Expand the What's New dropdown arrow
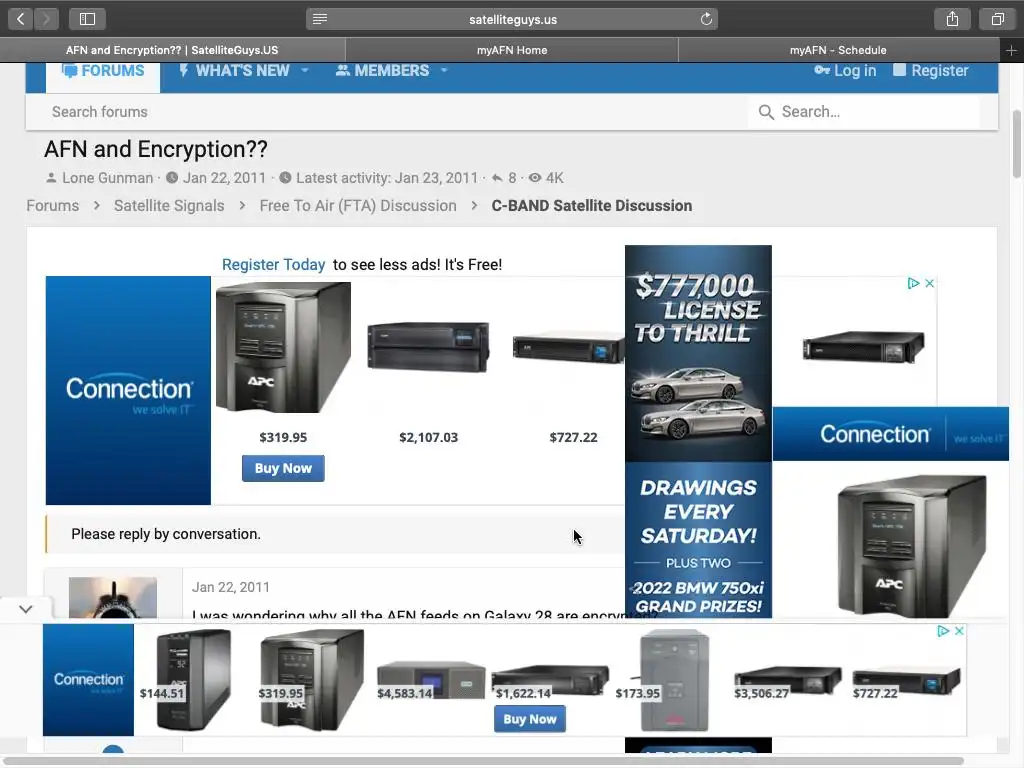This screenshot has width=1024, height=768. click(x=305, y=71)
